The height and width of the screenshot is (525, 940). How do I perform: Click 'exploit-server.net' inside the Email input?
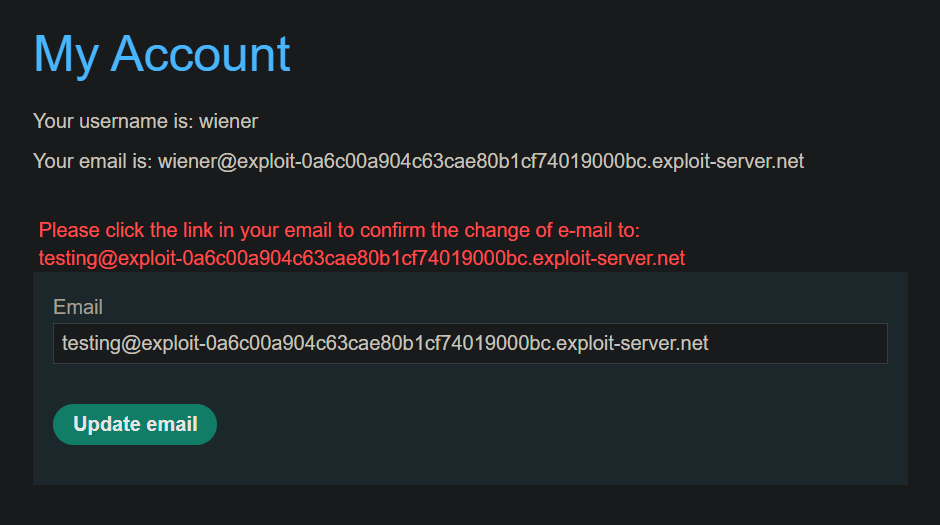pyautogui.click(x=632, y=343)
